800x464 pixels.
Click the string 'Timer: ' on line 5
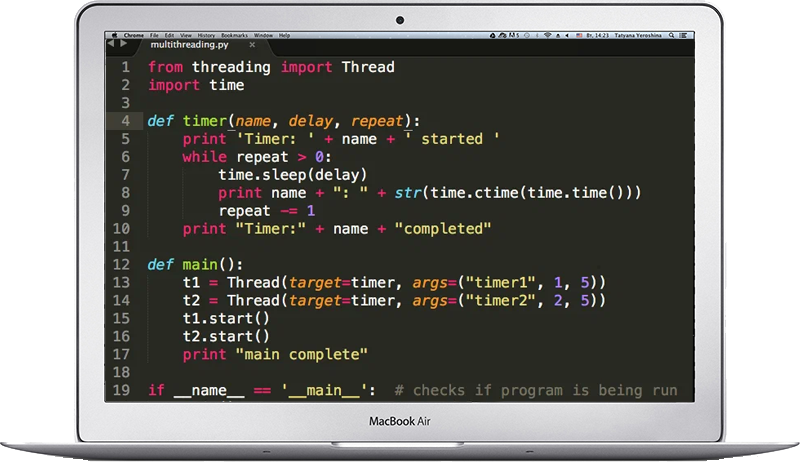click(x=276, y=139)
